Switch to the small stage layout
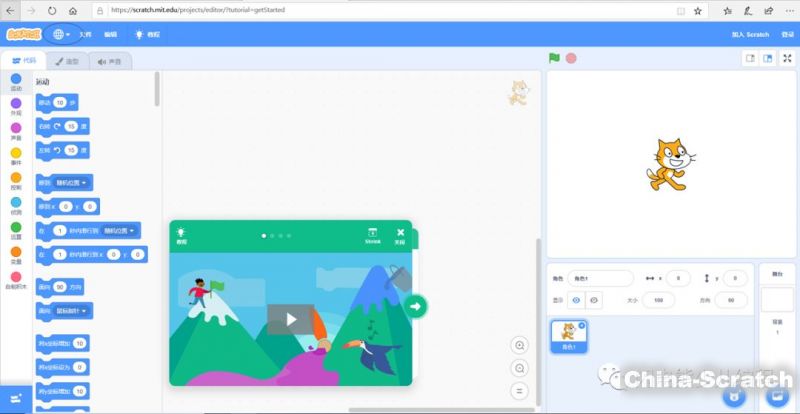This screenshot has width=800, height=414. [x=749, y=58]
